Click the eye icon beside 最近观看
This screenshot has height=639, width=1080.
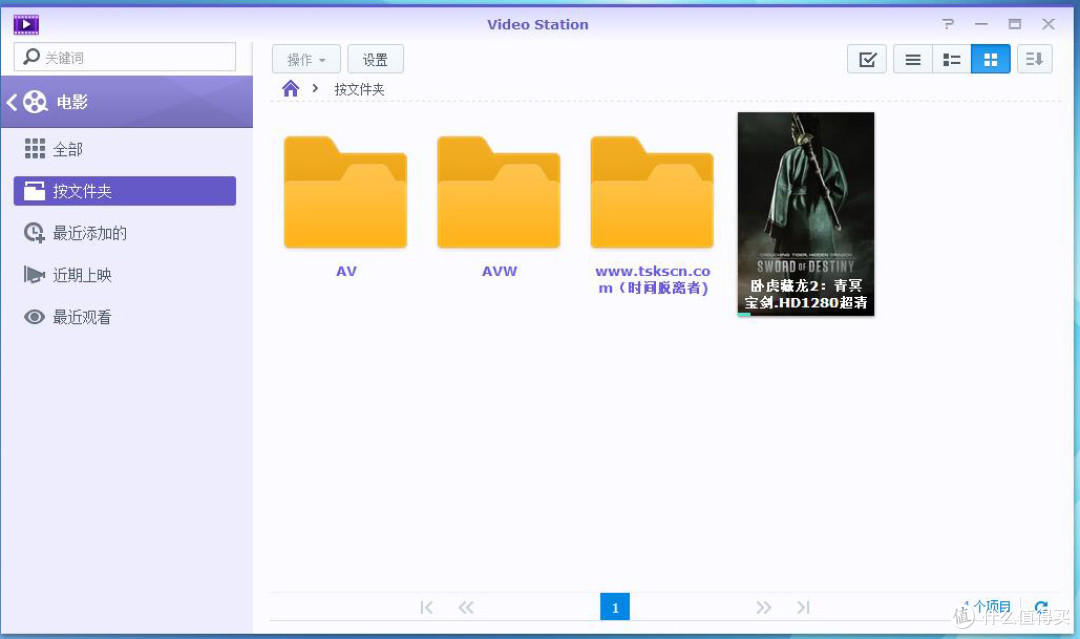coord(34,317)
